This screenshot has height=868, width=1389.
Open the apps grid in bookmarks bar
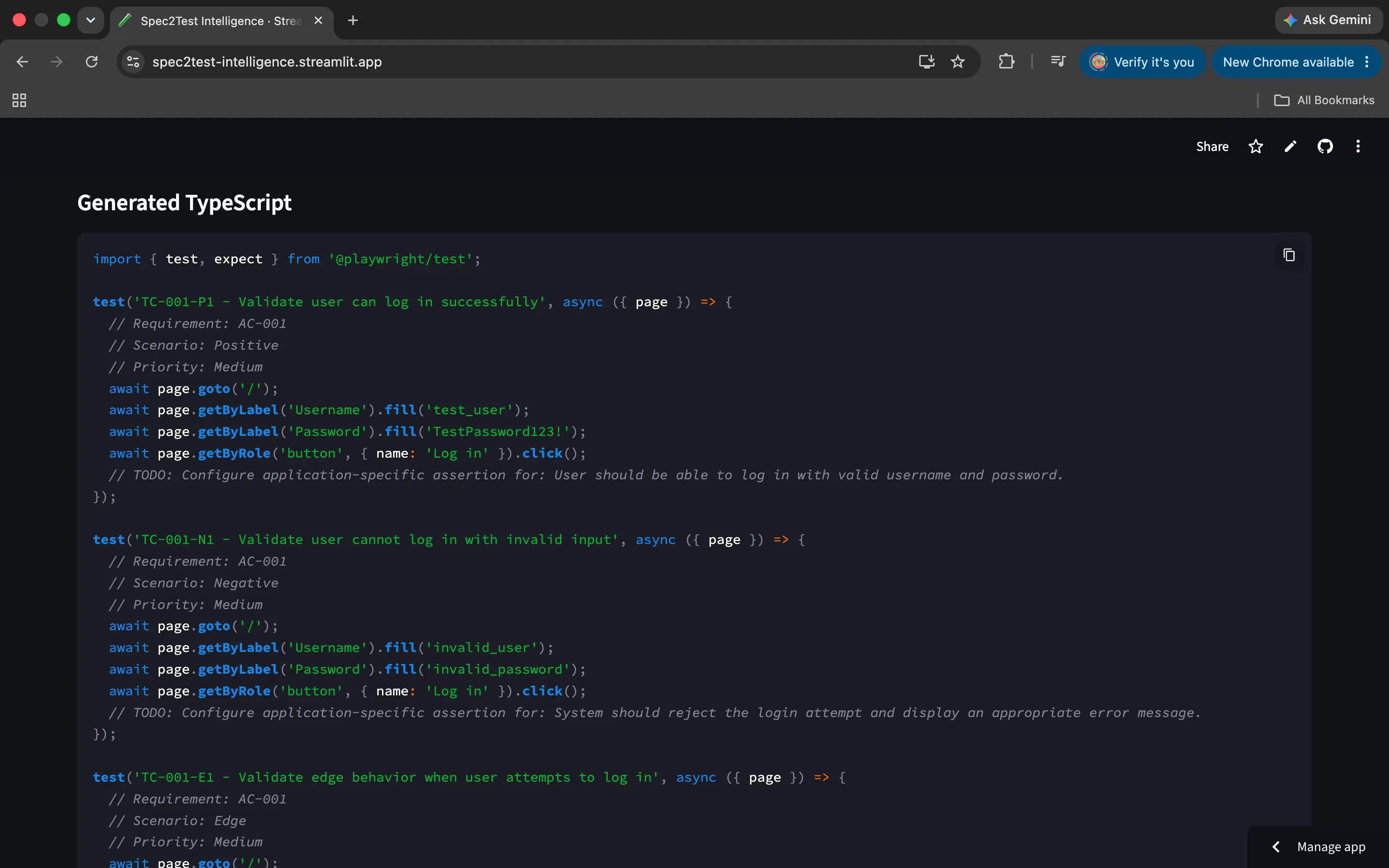tap(19, 100)
